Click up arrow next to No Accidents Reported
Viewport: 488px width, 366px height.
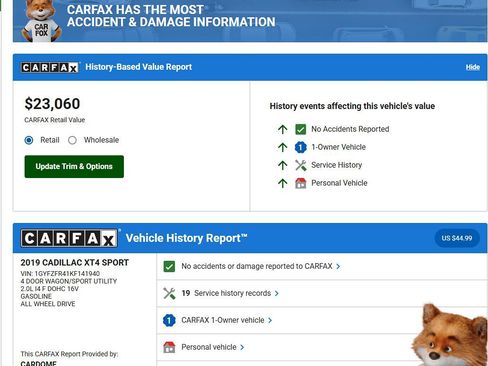coord(283,129)
